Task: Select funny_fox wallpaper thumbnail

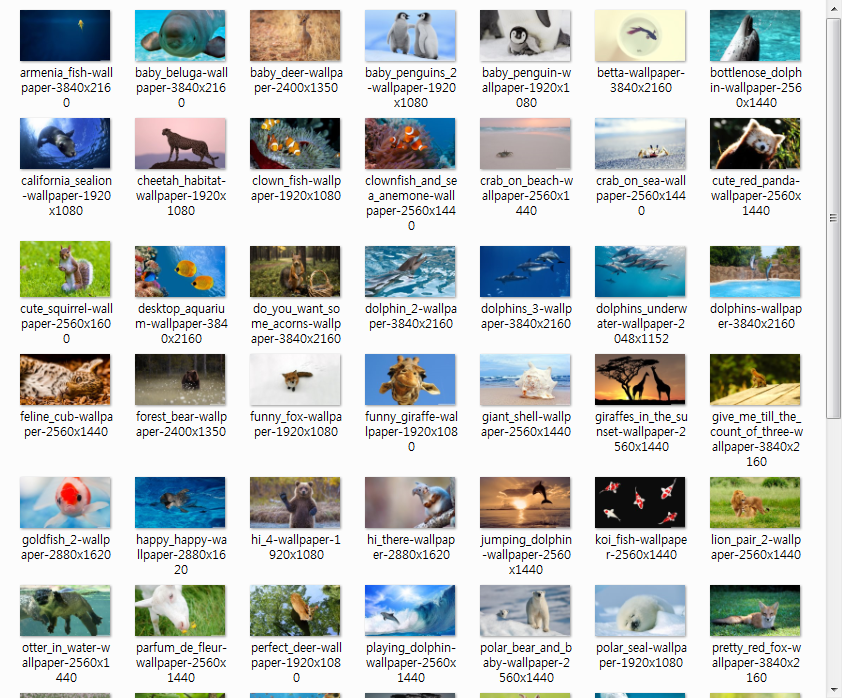Action: (295, 379)
